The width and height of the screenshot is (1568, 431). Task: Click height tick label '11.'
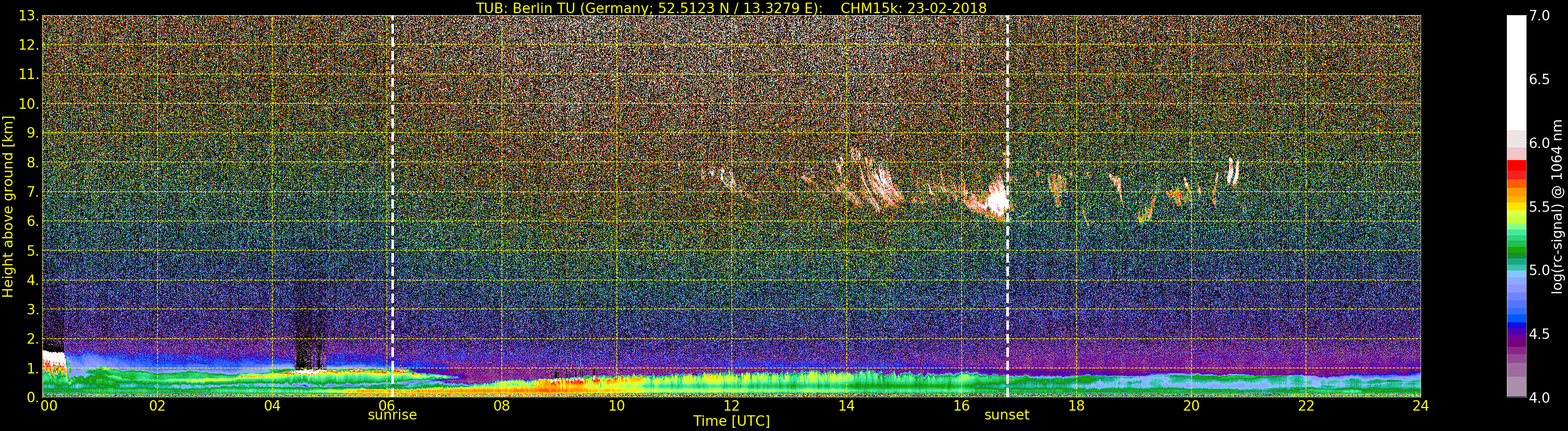click(x=29, y=74)
